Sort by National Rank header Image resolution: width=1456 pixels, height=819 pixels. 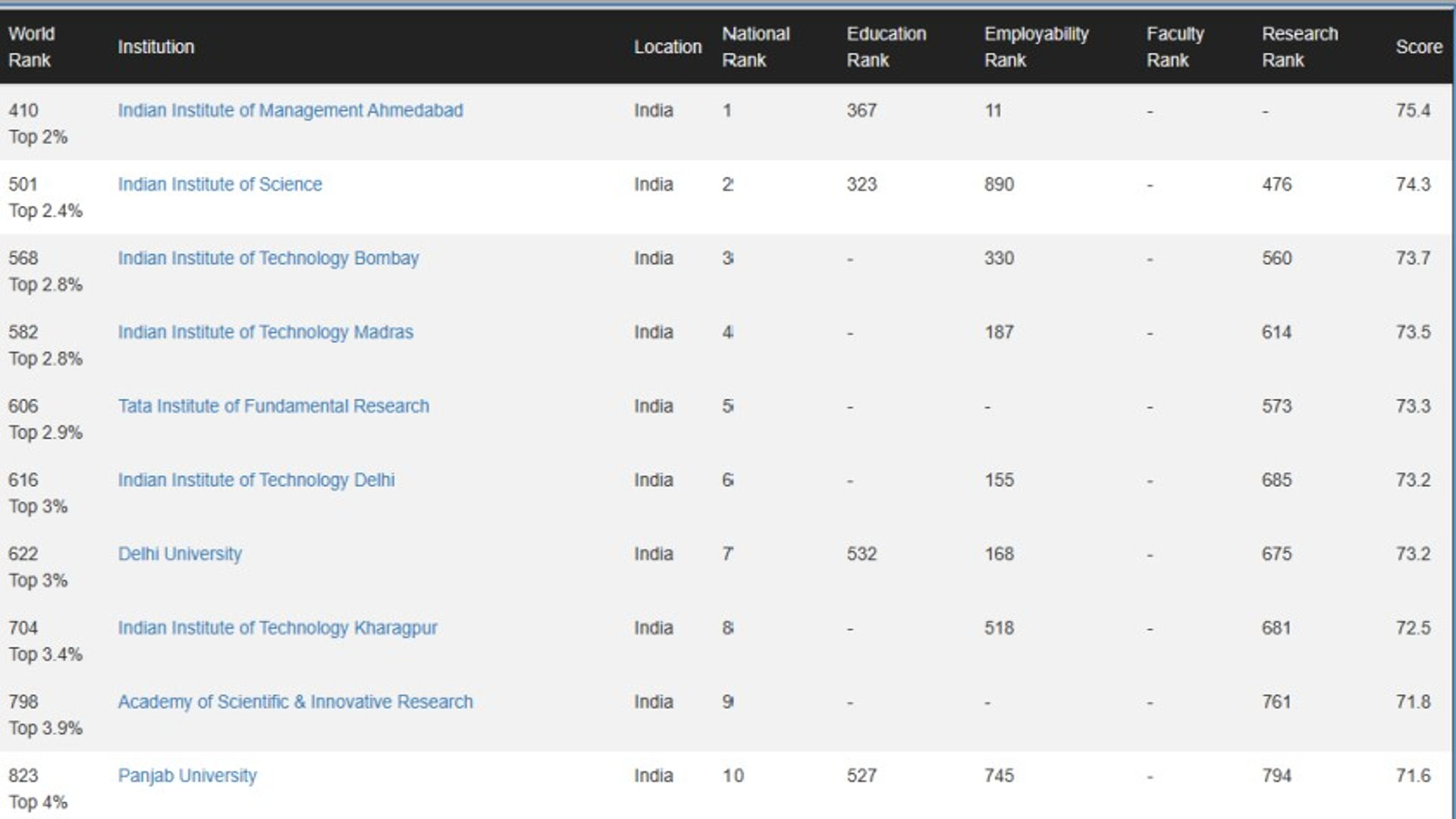[x=755, y=47]
